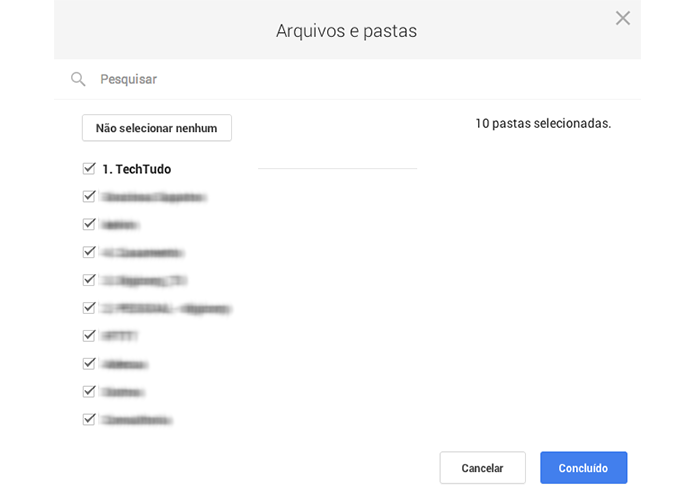Toggle the last folder checkbox in list
Image resolution: width=695 pixels, height=500 pixels.
pyautogui.click(x=89, y=419)
